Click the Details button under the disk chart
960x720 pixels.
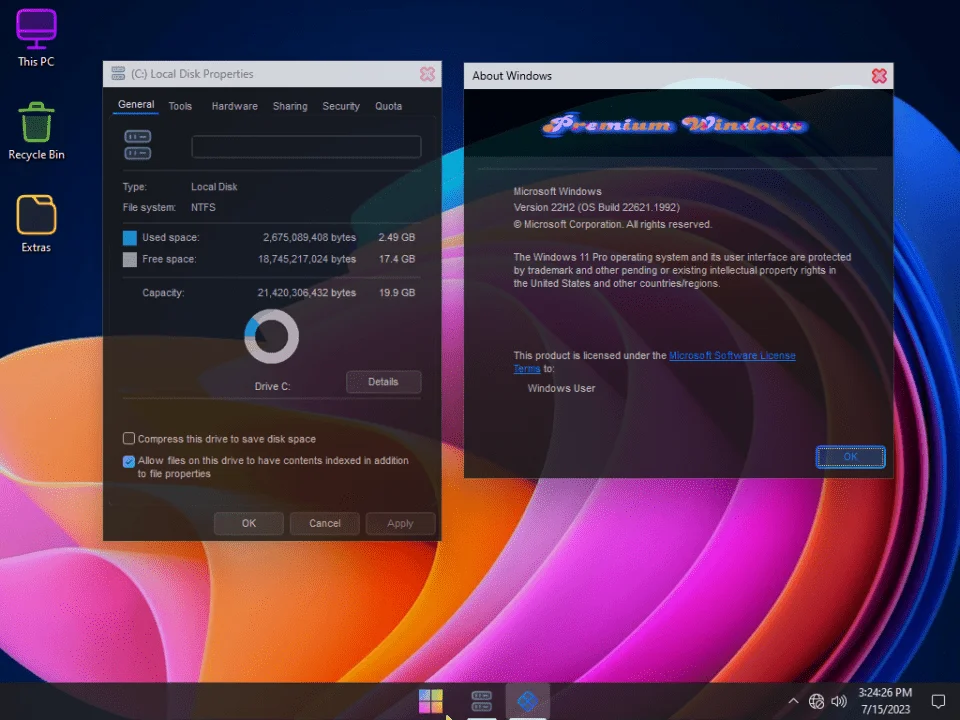[383, 382]
